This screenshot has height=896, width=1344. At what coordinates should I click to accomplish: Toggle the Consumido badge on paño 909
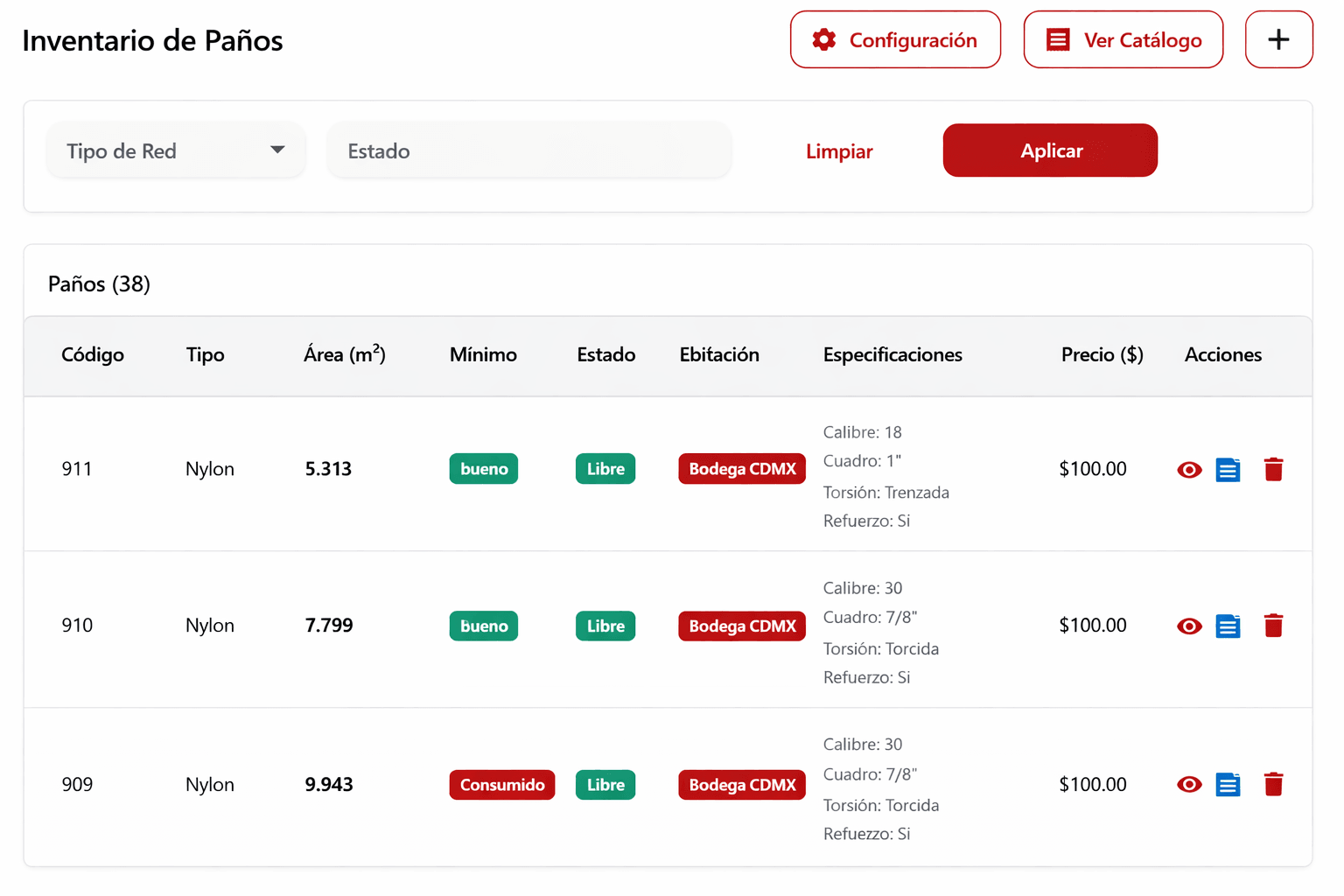[x=501, y=785]
